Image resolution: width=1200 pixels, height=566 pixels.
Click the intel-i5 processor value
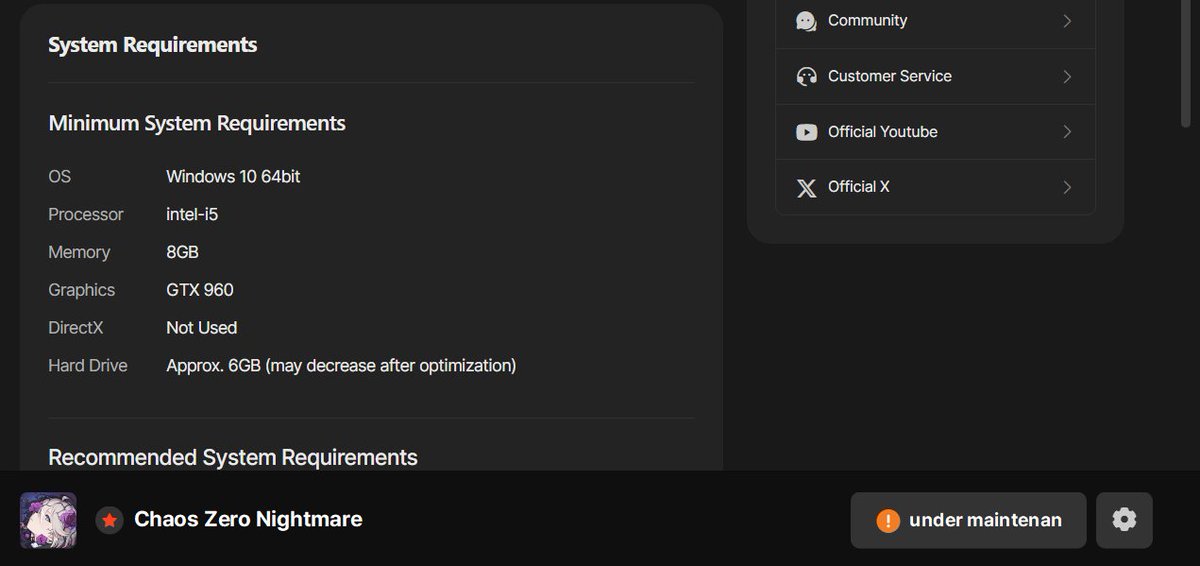192,215
